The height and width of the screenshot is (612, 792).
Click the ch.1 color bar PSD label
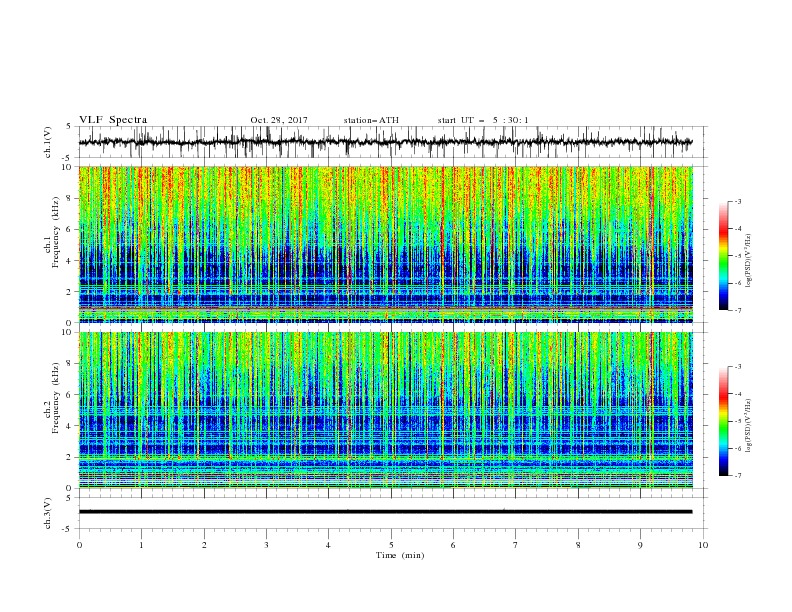pos(749,261)
